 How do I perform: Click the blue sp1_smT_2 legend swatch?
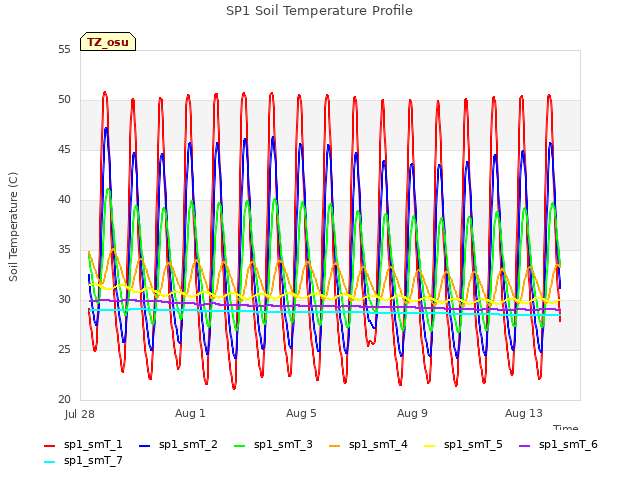tap(144, 446)
